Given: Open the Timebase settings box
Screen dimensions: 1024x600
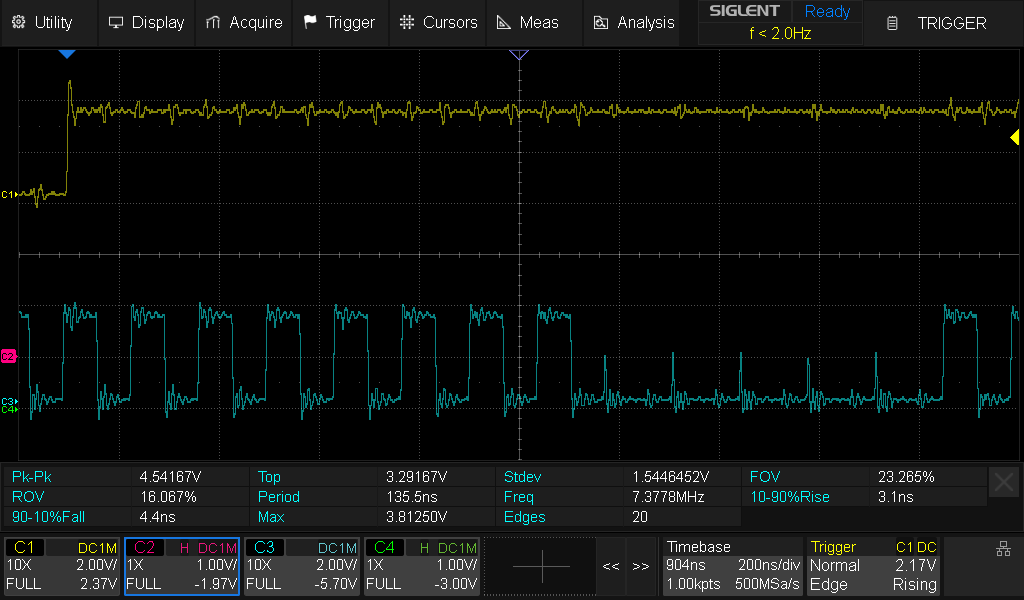Looking at the screenshot, I should [731, 566].
